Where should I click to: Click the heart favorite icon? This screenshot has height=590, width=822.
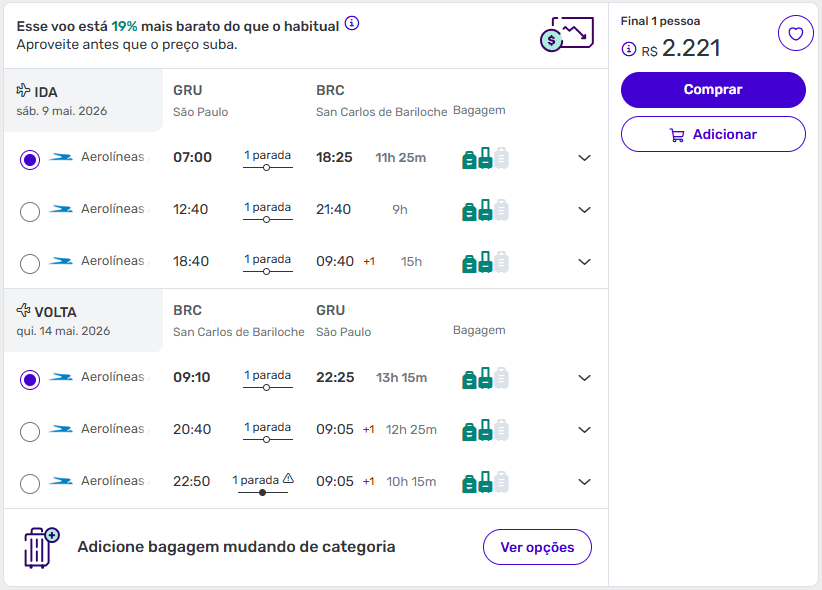tap(795, 34)
